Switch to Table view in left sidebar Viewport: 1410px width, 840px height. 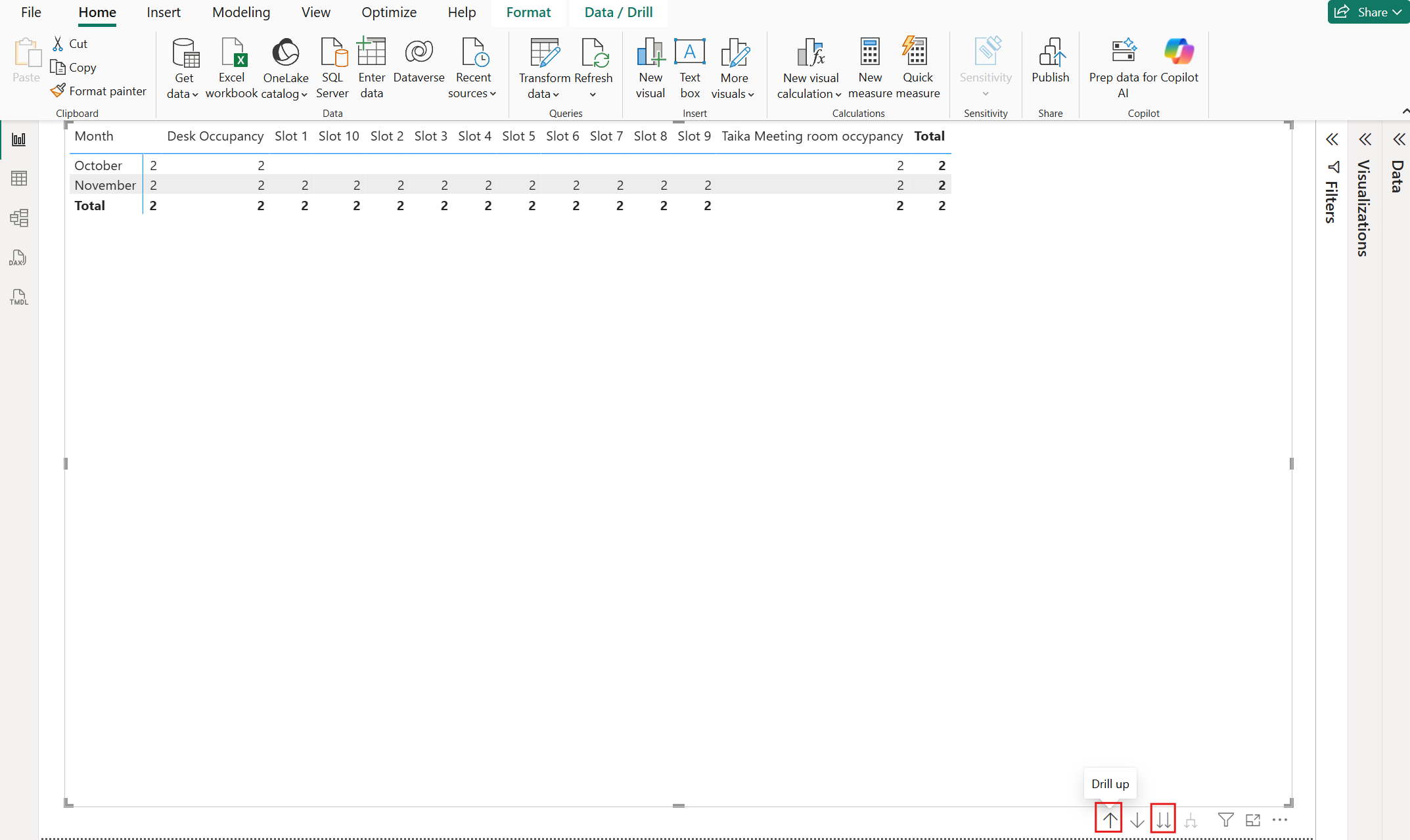click(19, 179)
